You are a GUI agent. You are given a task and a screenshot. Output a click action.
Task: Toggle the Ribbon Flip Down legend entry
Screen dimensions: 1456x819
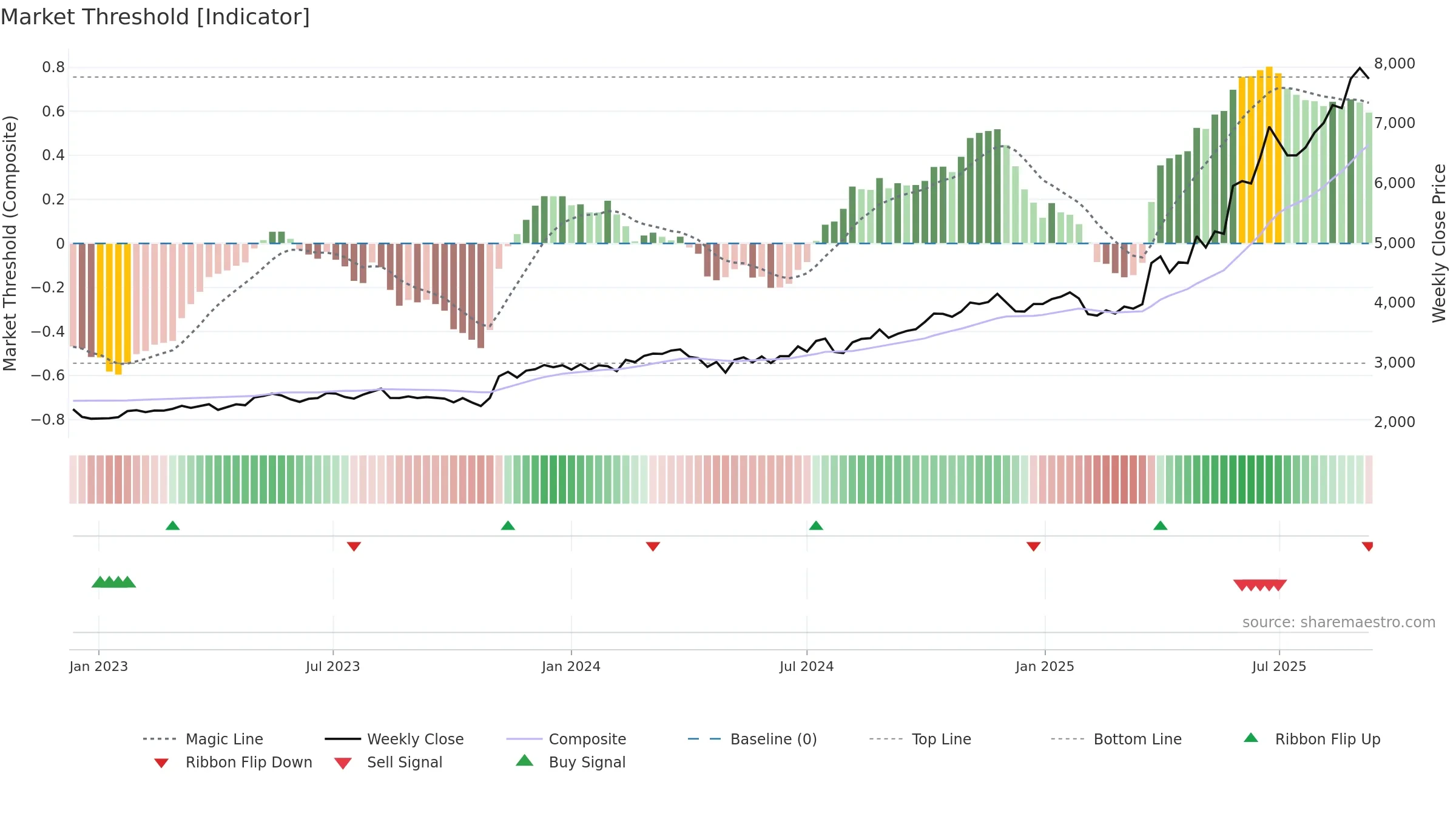[232, 762]
